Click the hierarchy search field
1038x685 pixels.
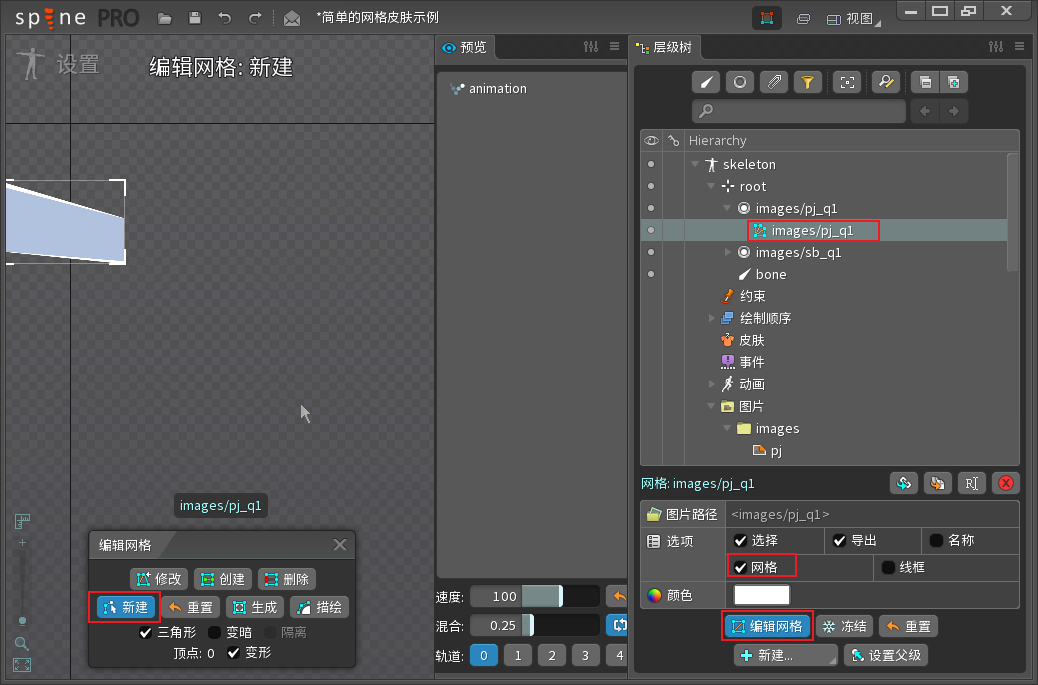point(799,111)
